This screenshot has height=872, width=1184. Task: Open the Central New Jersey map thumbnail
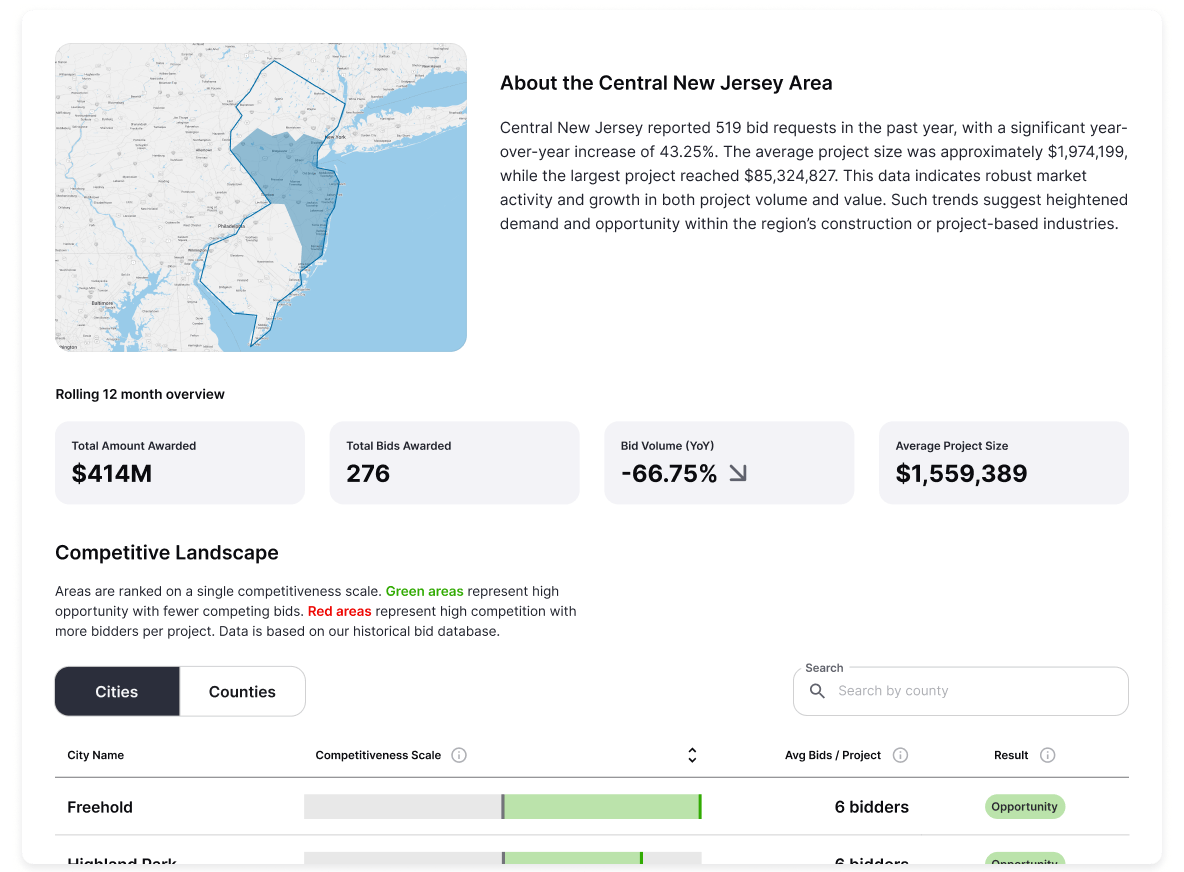[x=261, y=197]
